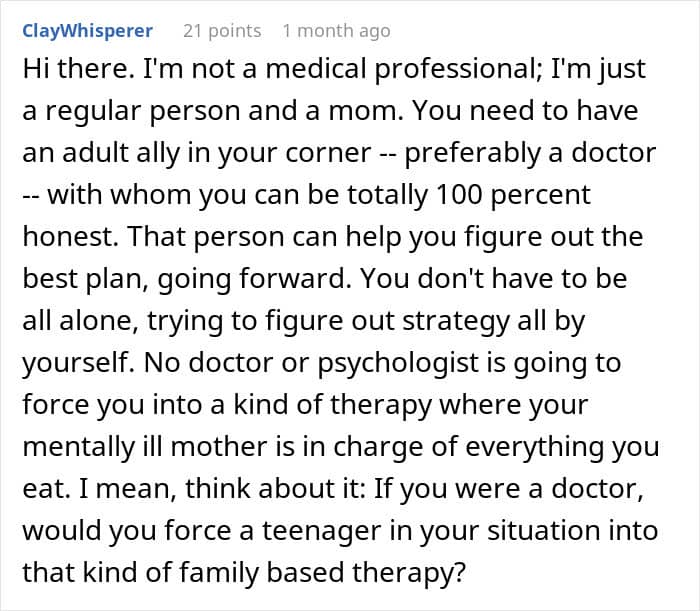Click the "1 month ago" timestamp
Image resolution: width=700 pixels, height=611 pixels.
click(x=336, y=31)
